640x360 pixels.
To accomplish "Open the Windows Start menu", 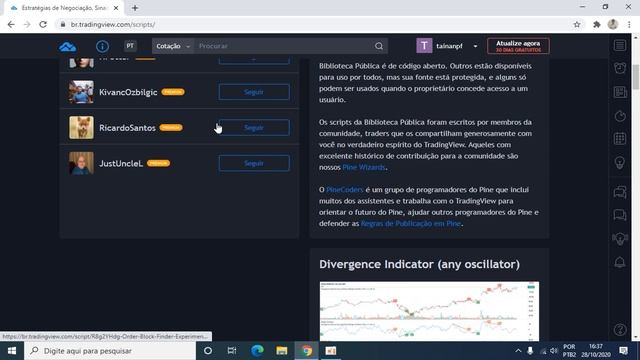I will [x=12, y=351].
